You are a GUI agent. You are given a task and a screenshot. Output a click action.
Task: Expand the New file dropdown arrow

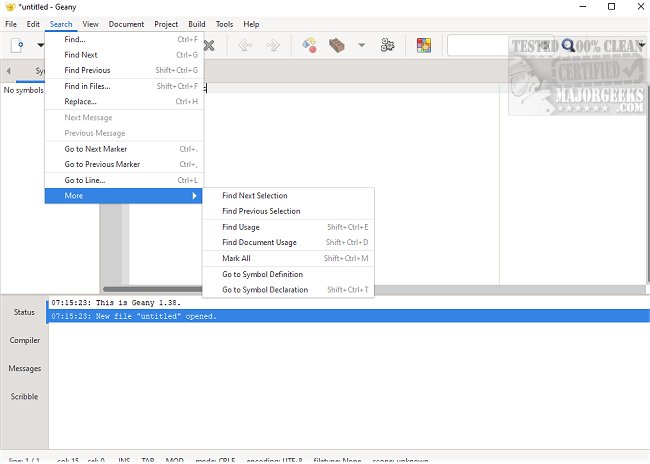tap(41, 45)
